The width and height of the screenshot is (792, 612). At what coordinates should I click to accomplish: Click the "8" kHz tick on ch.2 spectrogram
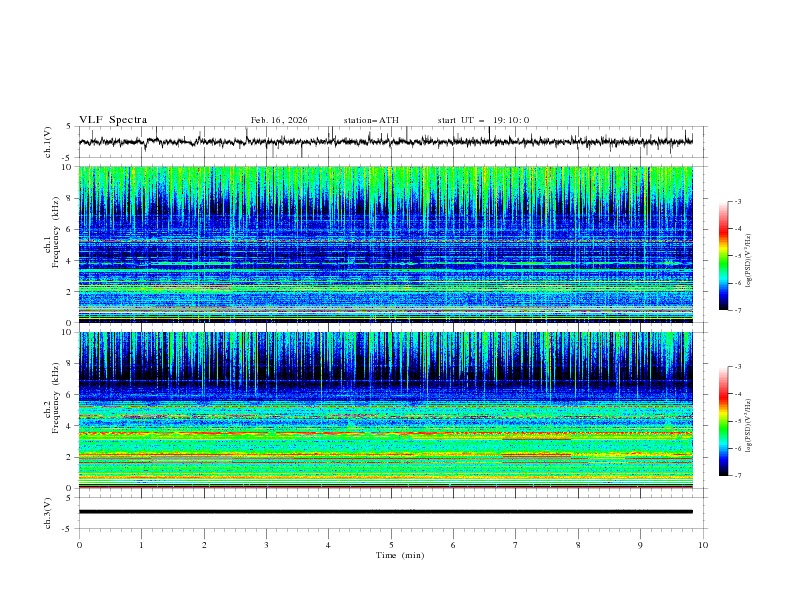point(70,364)
